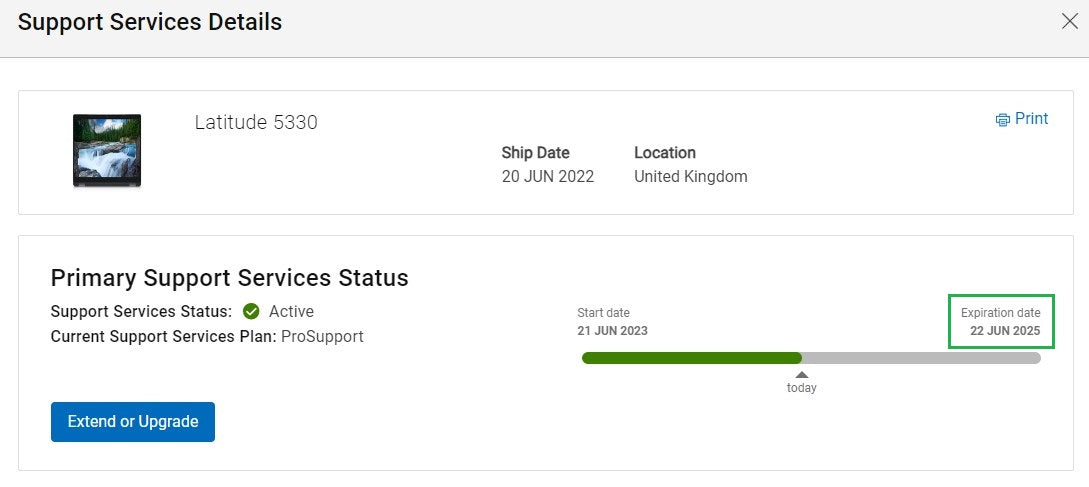1089x487 pixels.
Task: Click the Support Services Details title
Action: pos(150,22)
